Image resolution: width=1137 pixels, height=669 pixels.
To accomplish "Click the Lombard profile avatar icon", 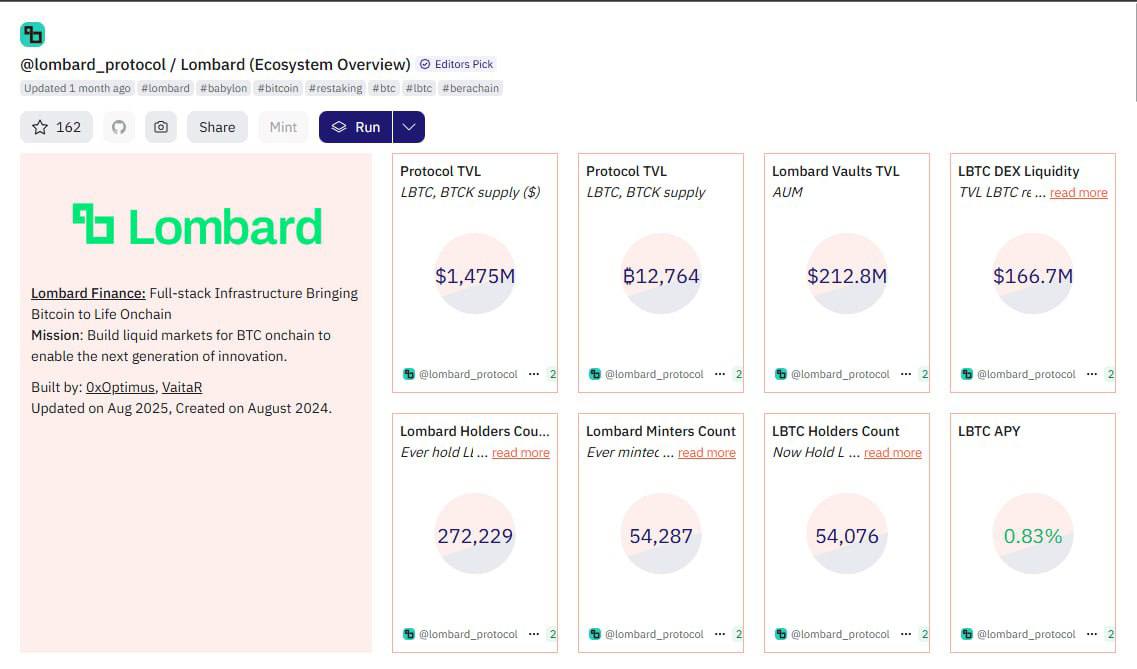I will pos(32,35).
